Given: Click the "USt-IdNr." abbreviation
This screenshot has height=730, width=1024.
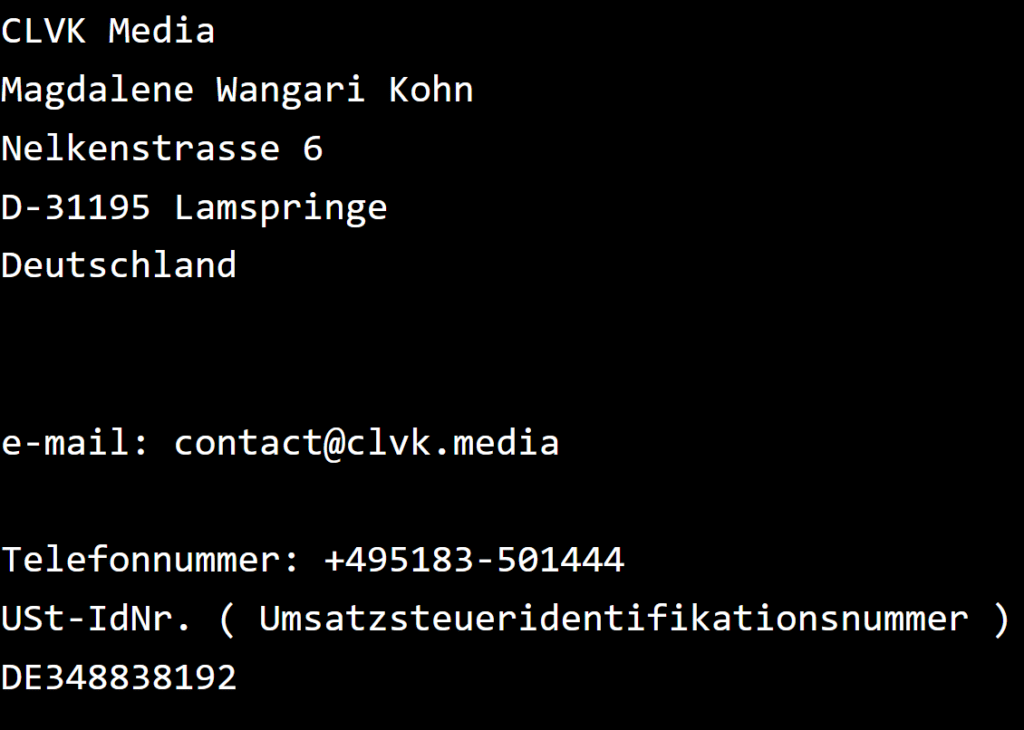Looking at the screenshot, I should coord(96,619).
